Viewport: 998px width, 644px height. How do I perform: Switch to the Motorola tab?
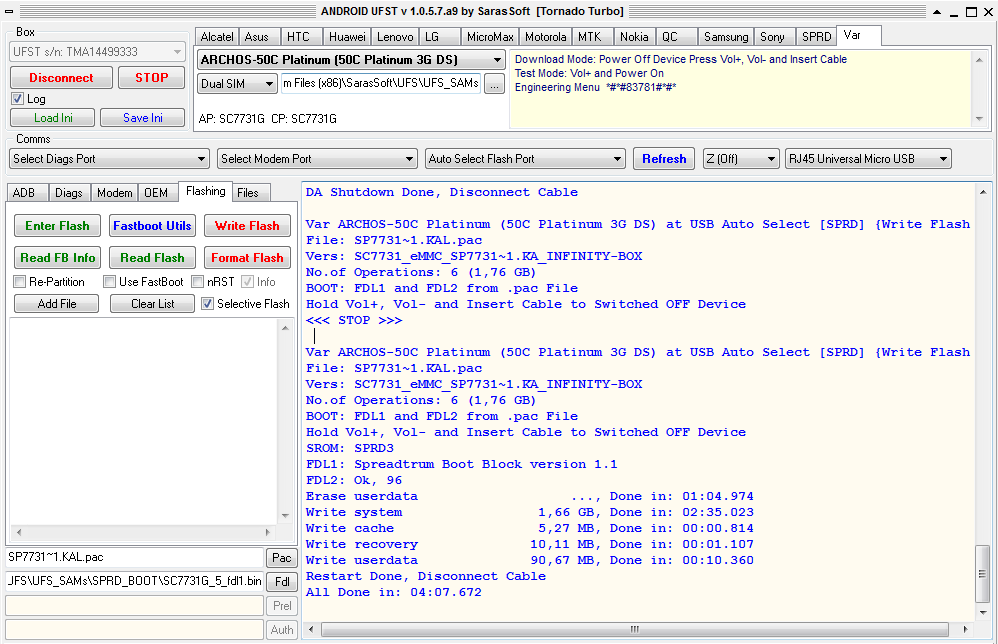point(545,37)
